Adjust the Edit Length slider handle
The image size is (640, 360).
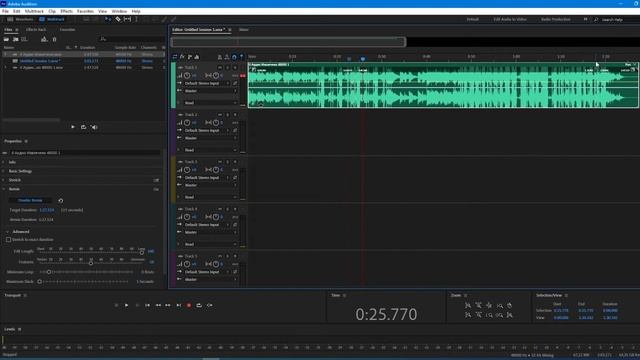pos(142,252)
